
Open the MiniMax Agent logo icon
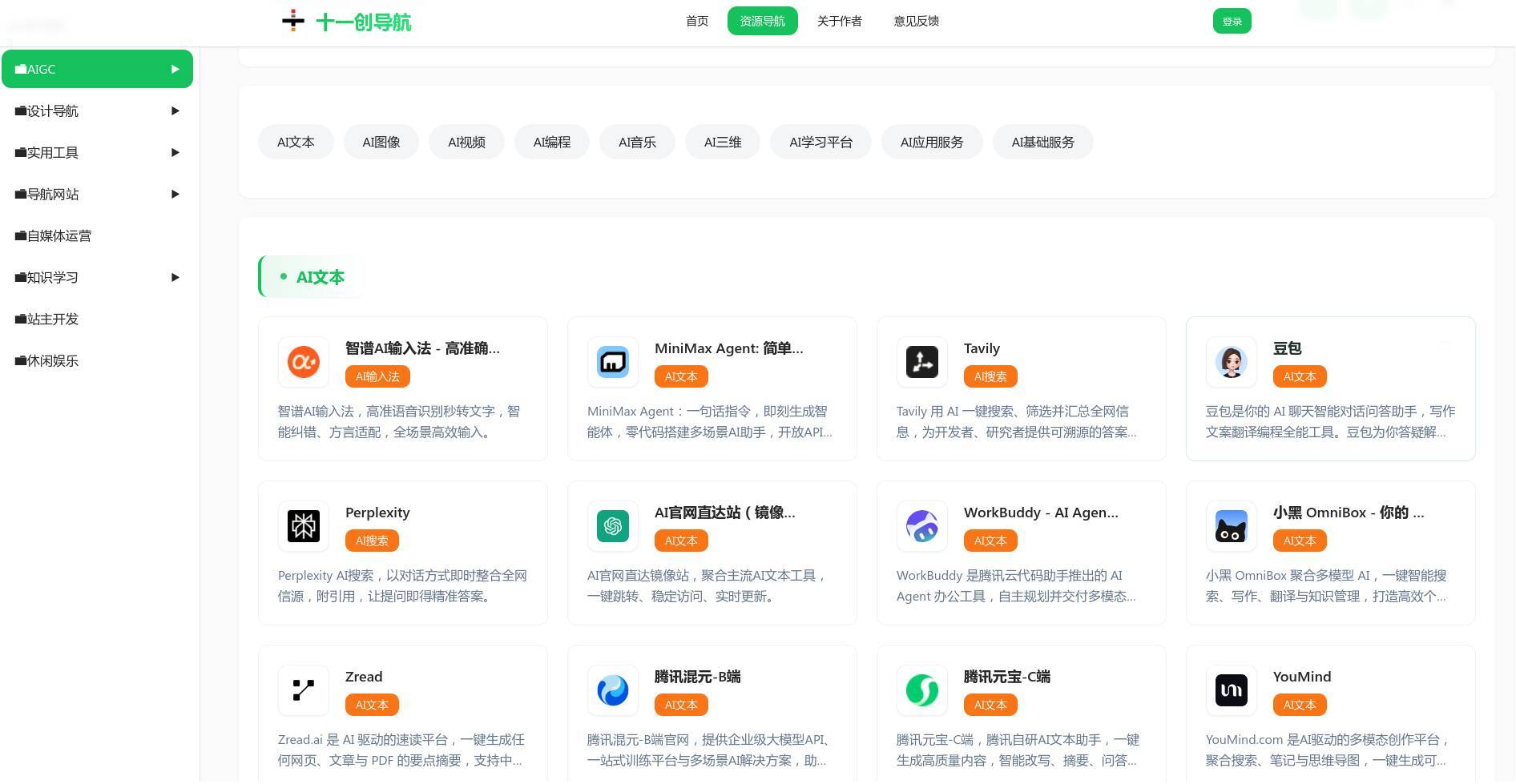[613, 362]
